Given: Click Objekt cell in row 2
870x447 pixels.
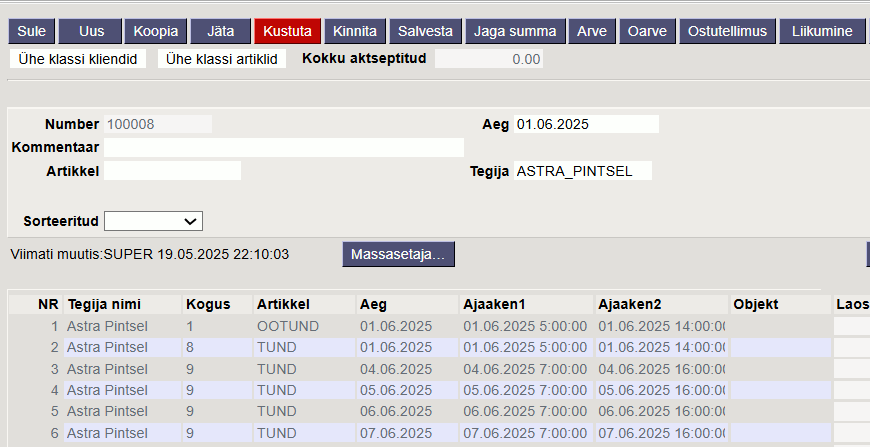Looking at the screenshot, I should (x=780, y=348).
